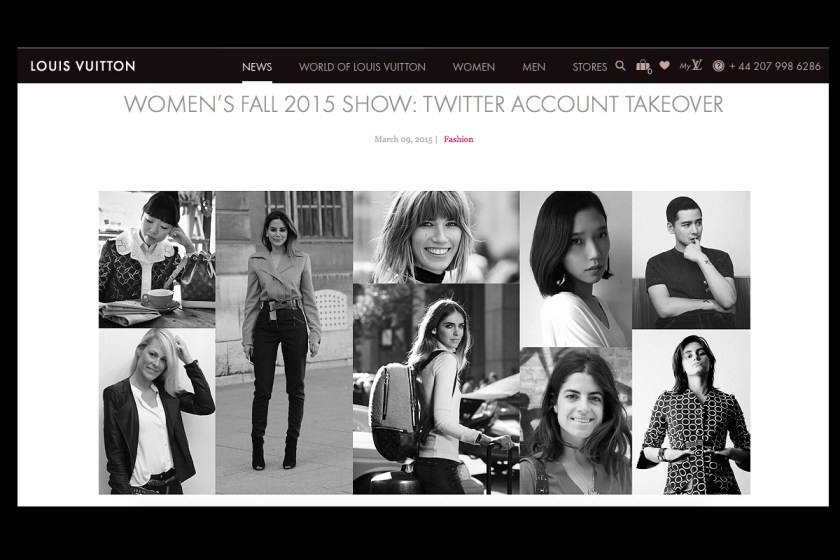Viewport: 840px width, 560px height.
Task: Go to Stores page
Action: pos(589,67)
